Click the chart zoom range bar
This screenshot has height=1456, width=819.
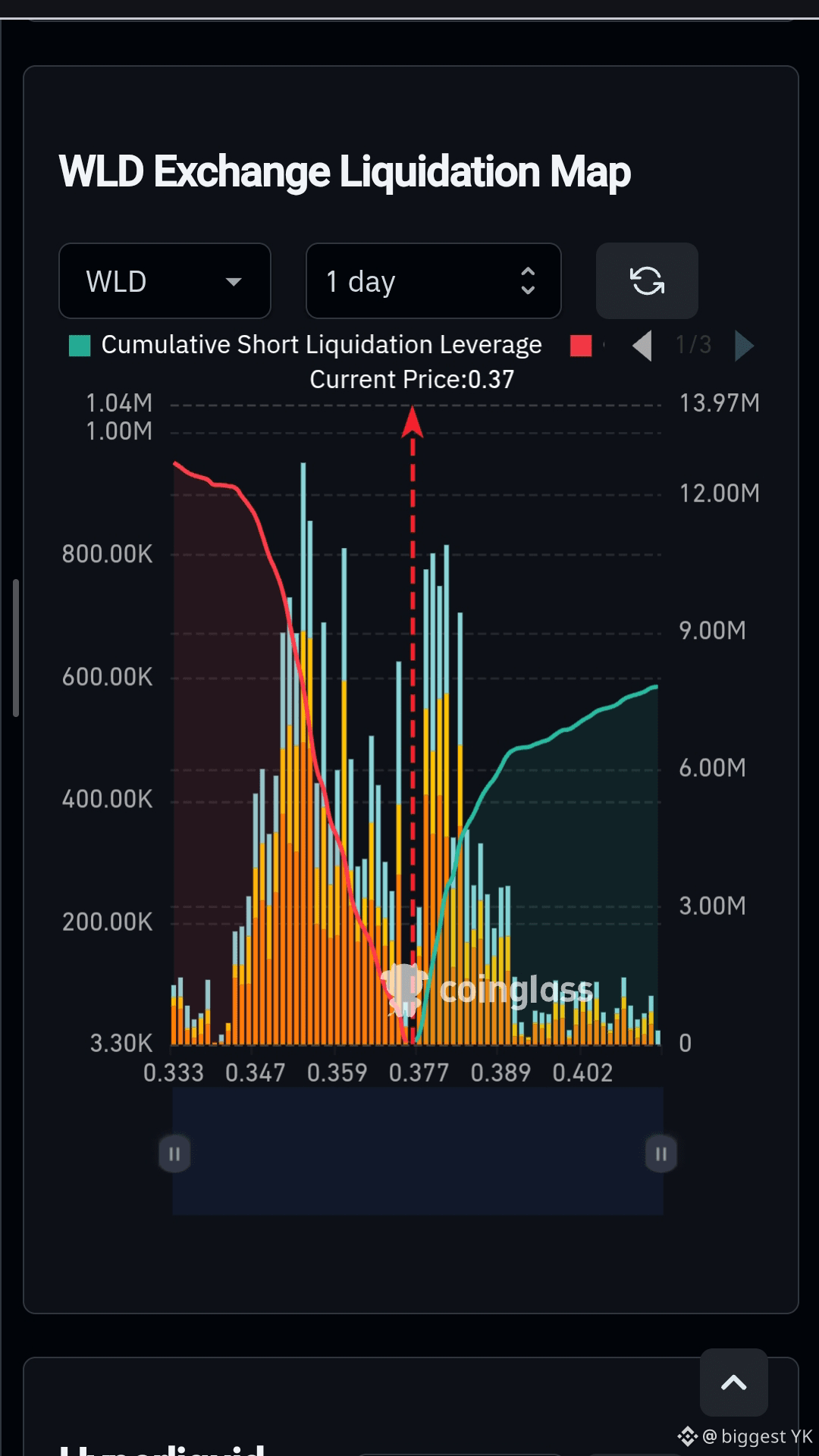point(418,1151)
